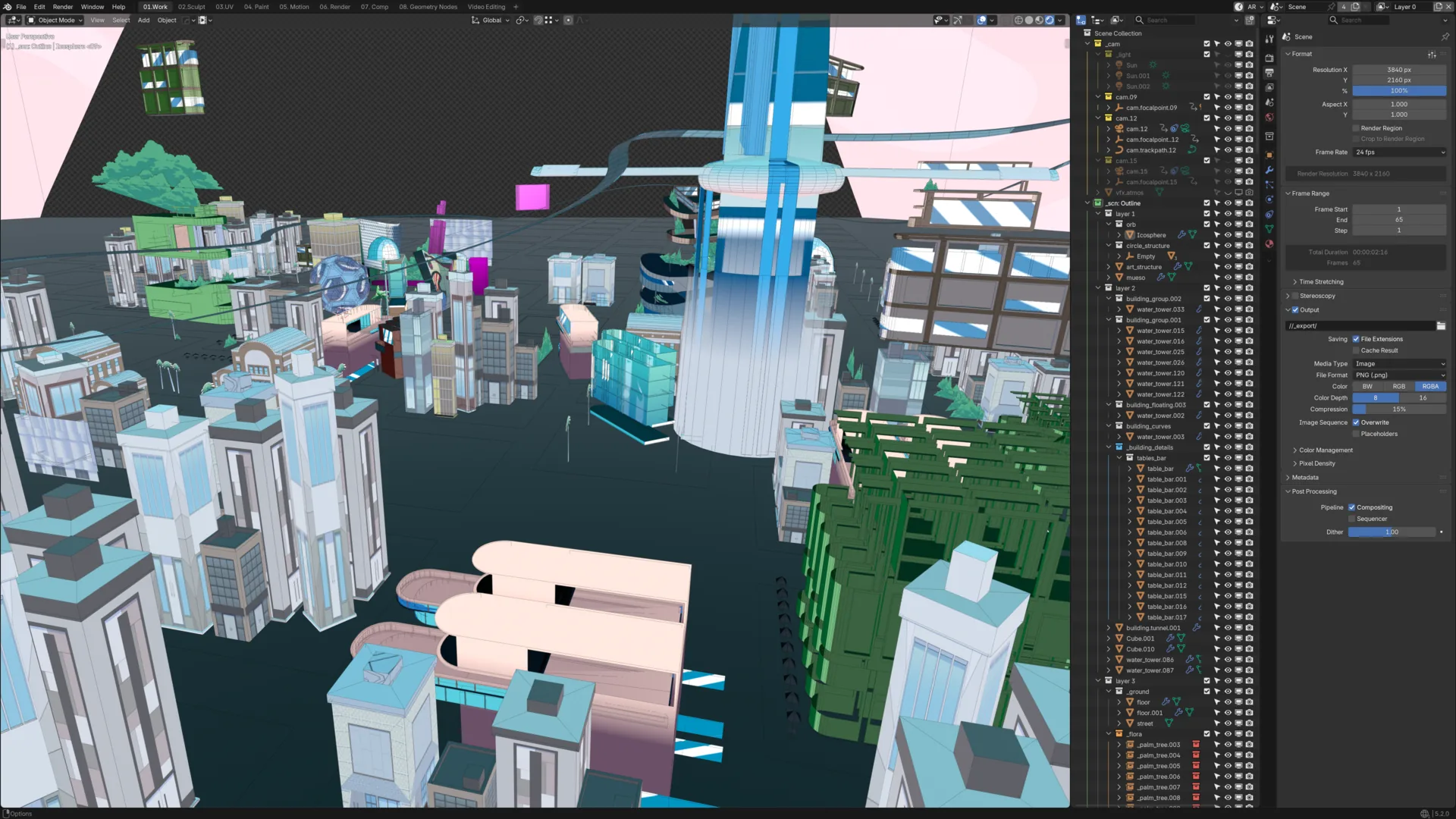Open the Object Data properties tab
The width and height of the screenshot is (1456, 819).
1269,229
